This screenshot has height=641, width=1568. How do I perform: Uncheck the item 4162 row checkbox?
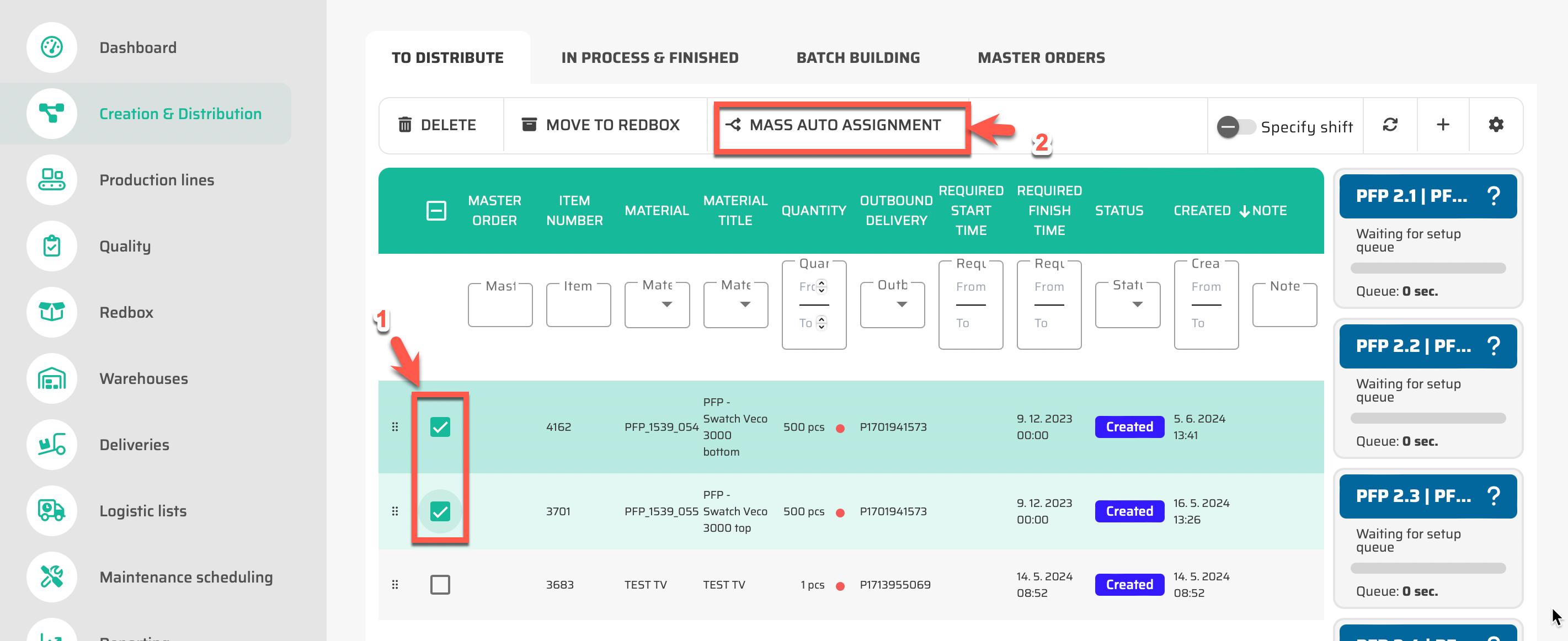(440, 427)
